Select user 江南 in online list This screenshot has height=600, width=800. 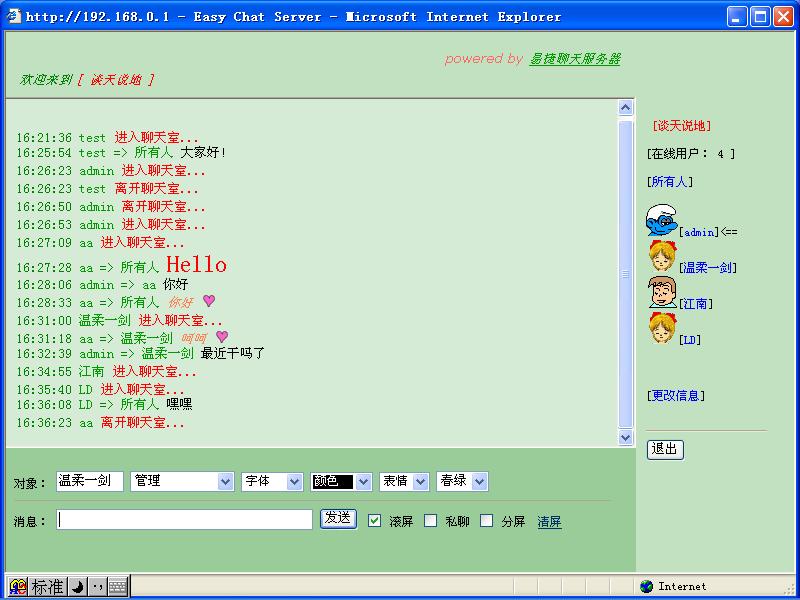tap(696, 304)
